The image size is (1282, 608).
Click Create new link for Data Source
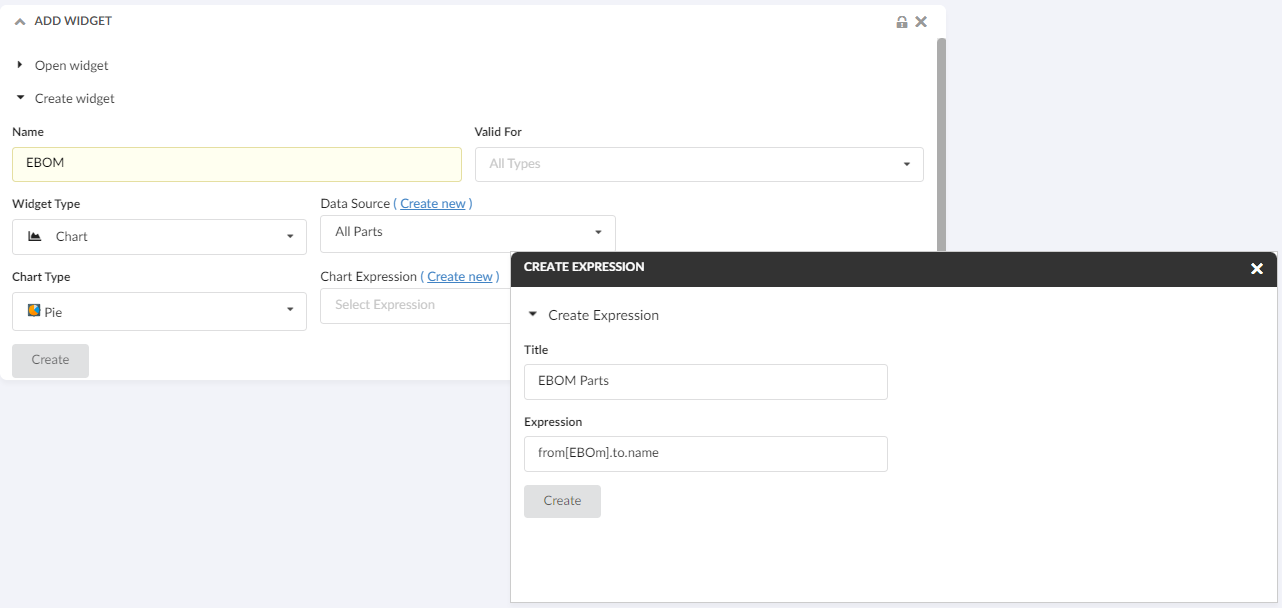click(433, 203)
